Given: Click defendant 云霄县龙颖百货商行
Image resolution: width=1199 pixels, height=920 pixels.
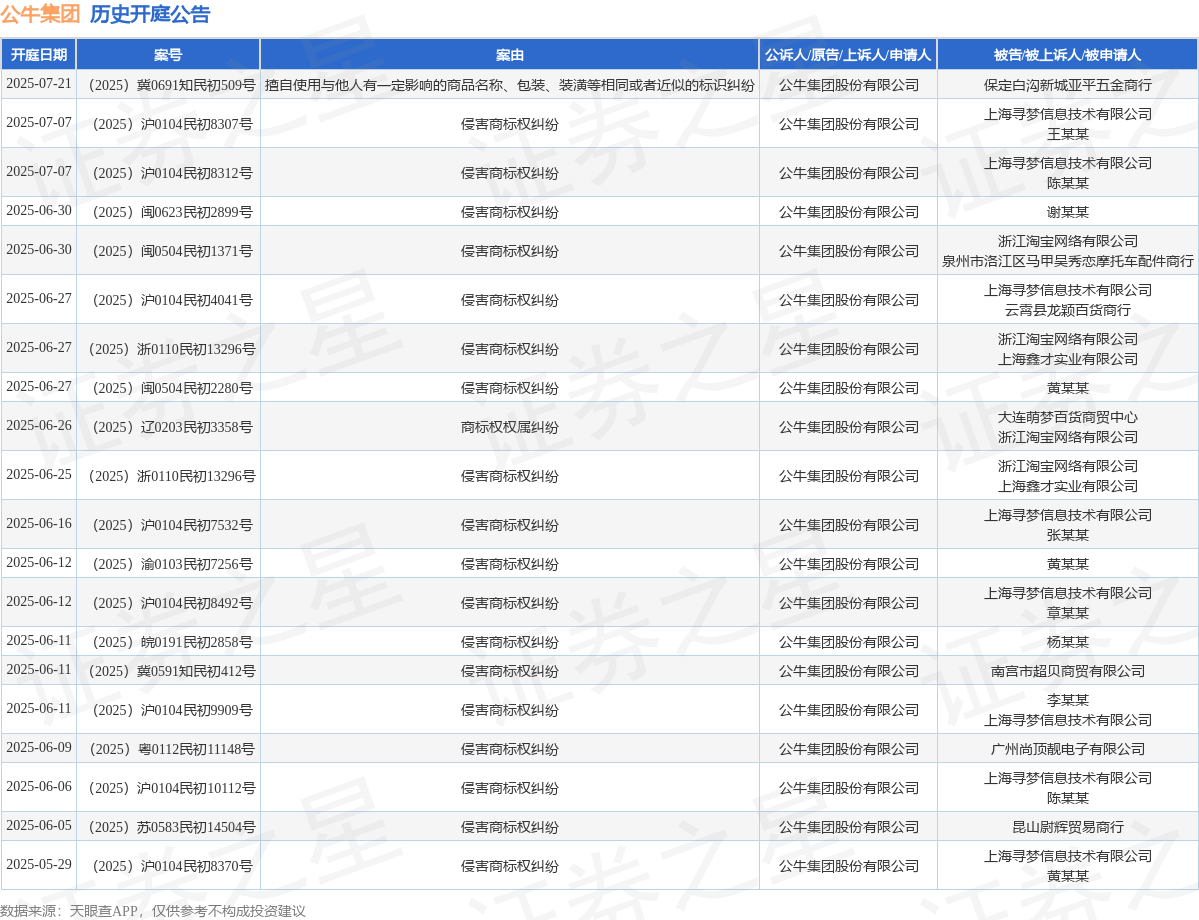Looking at the screenshot, I should click(x=1067, y=310).
